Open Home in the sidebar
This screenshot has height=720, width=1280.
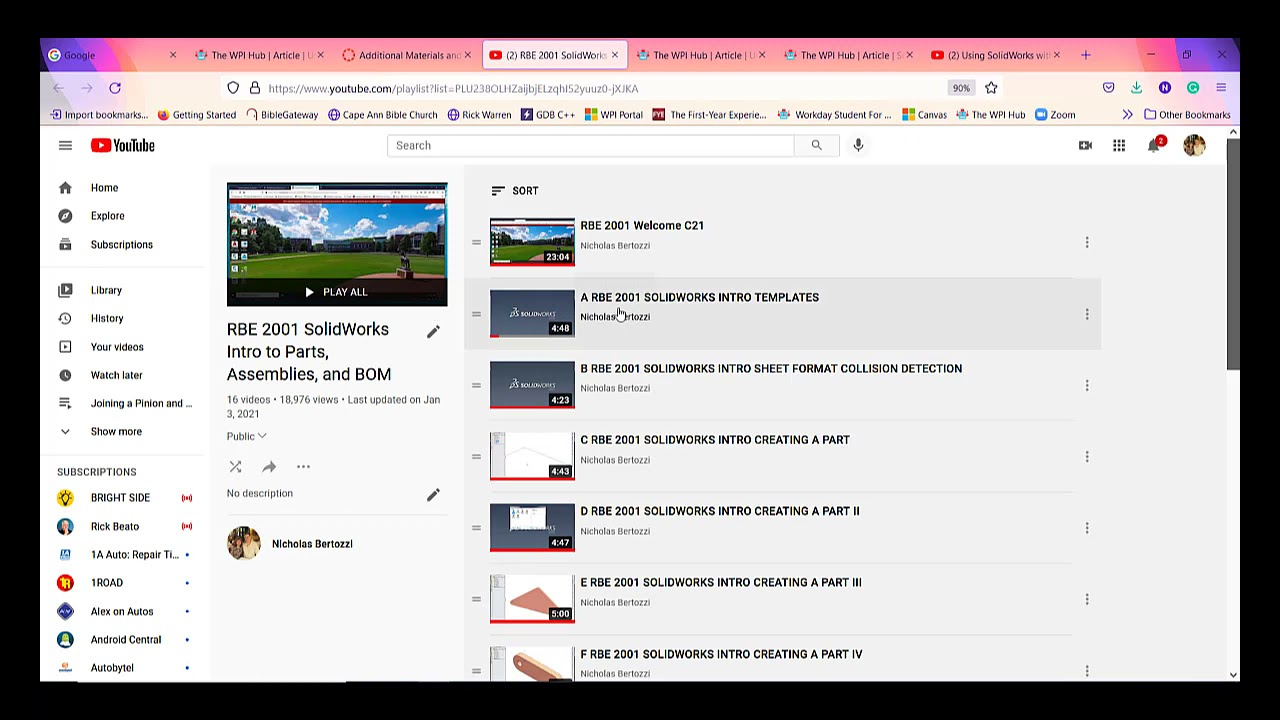tap(104, 188)
